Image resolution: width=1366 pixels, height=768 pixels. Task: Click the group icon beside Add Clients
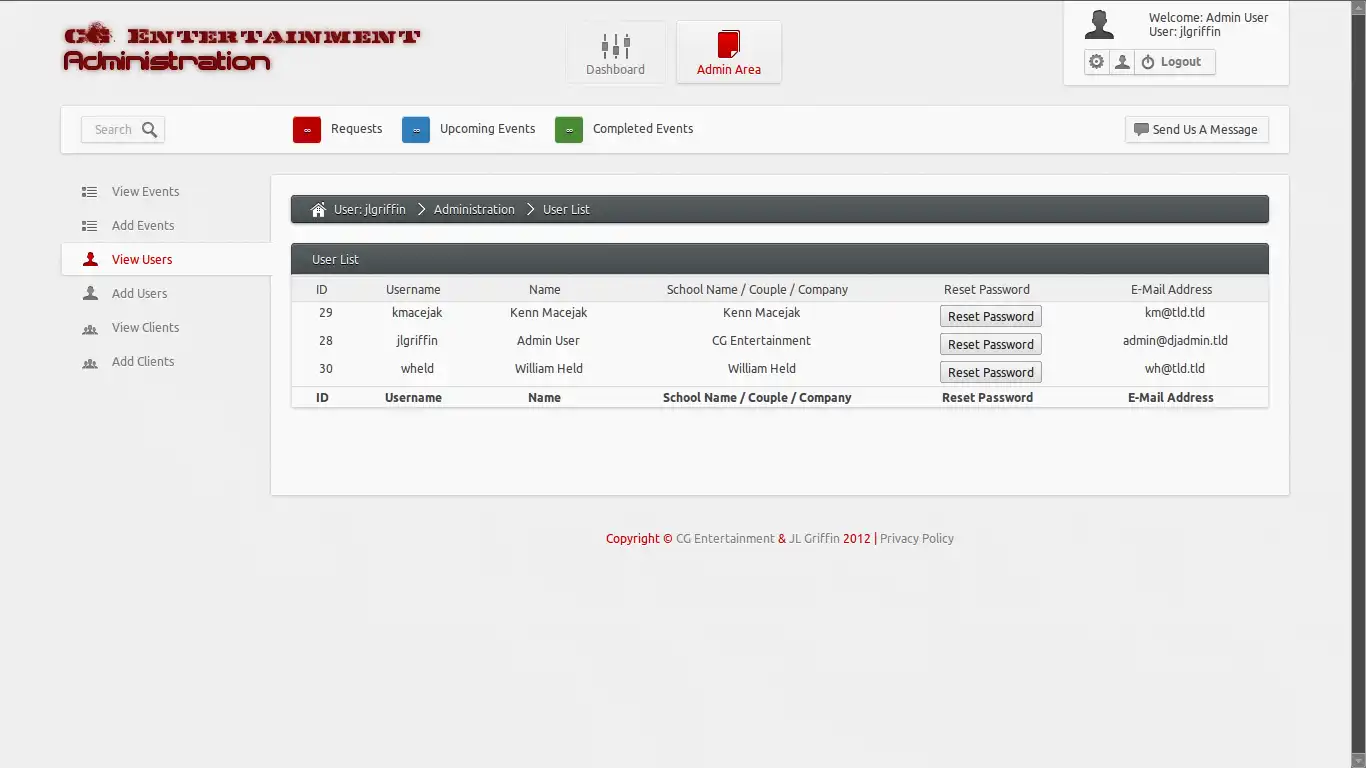pos(90,362)
